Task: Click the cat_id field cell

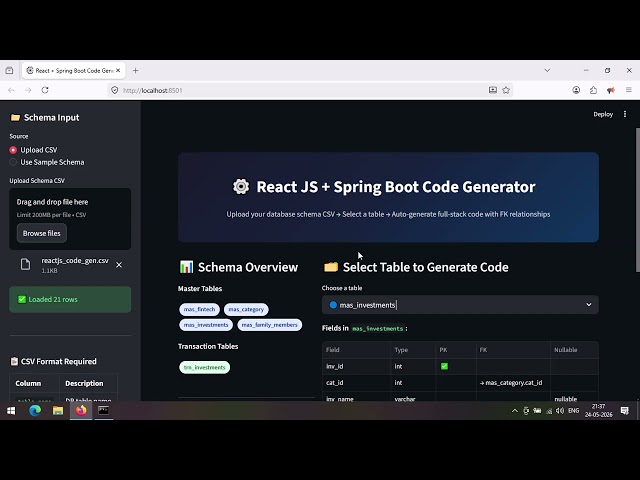Action: click(356, 382)
